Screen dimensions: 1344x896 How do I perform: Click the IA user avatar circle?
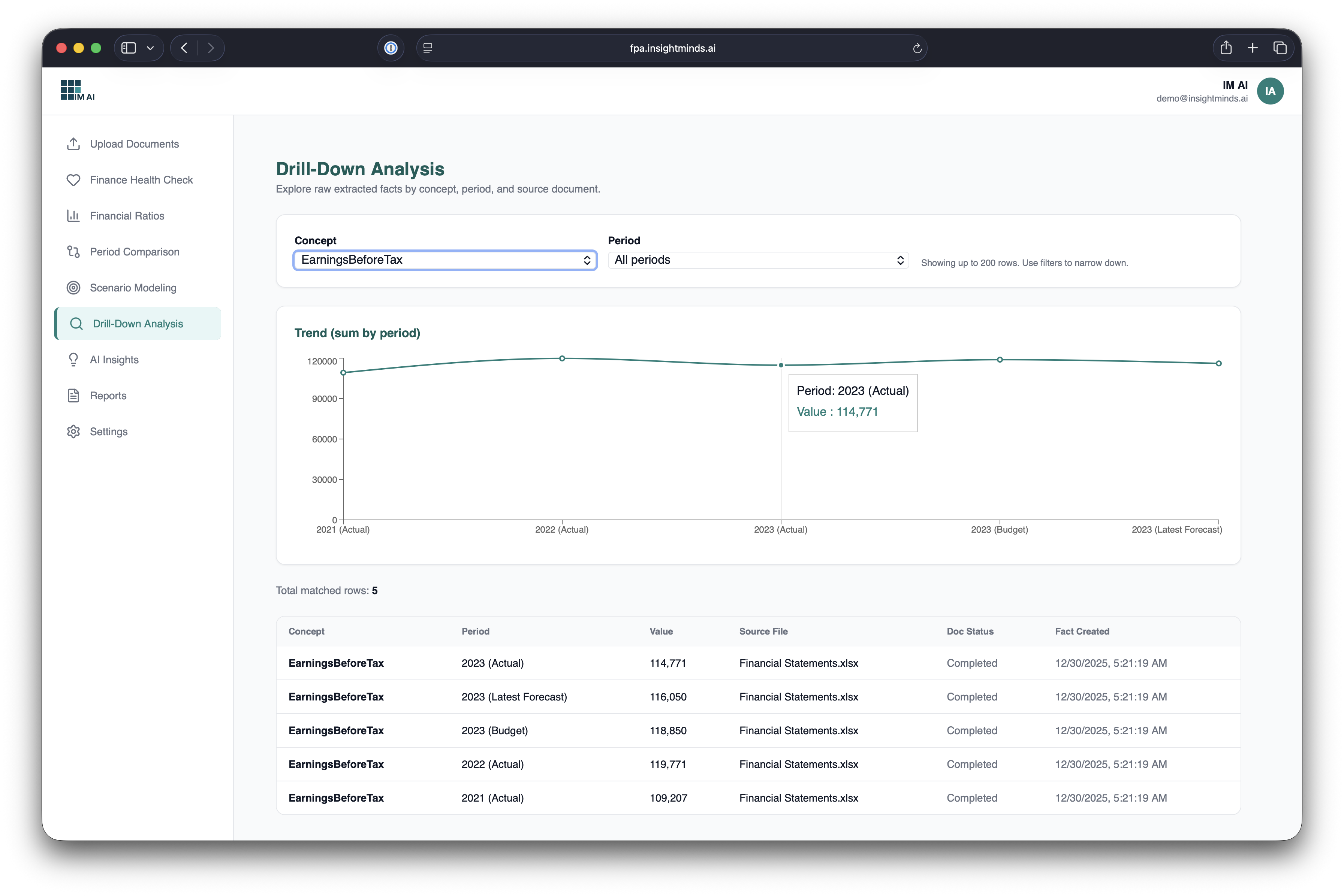tap(1270, 91)
